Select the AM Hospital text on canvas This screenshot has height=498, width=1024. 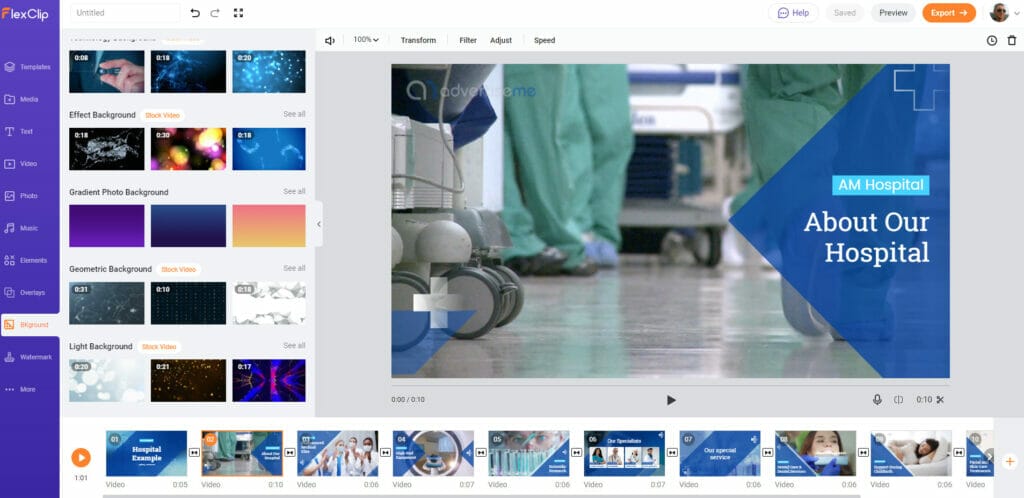(880, 185)
